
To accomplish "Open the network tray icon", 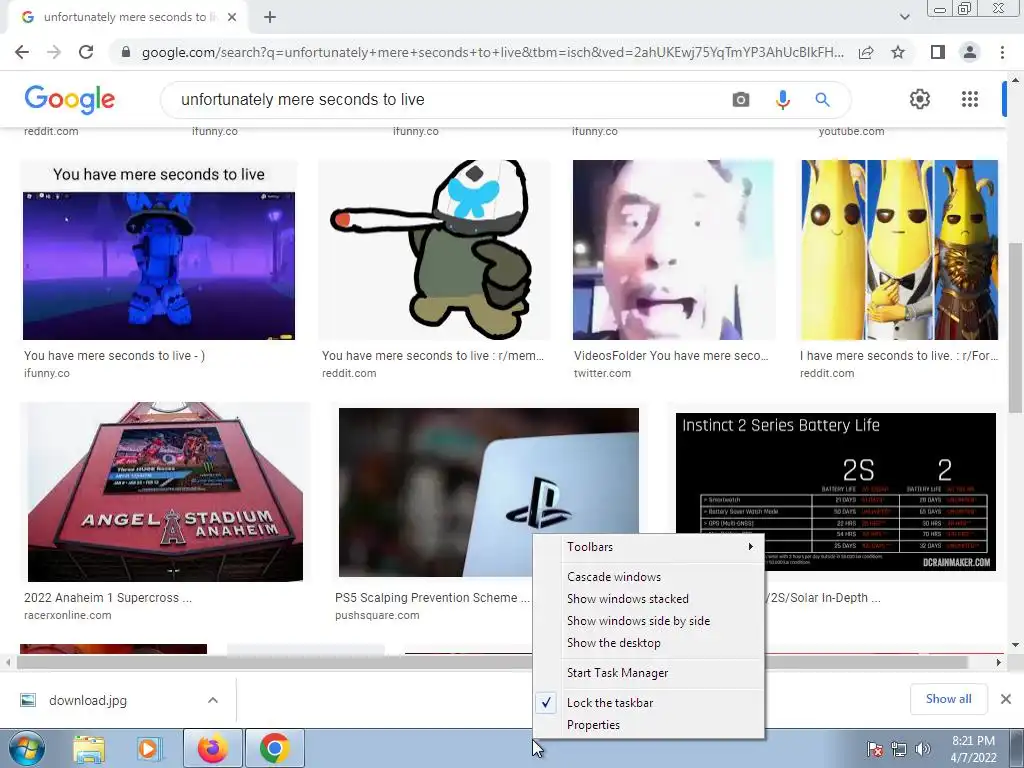I will (899, 748).
